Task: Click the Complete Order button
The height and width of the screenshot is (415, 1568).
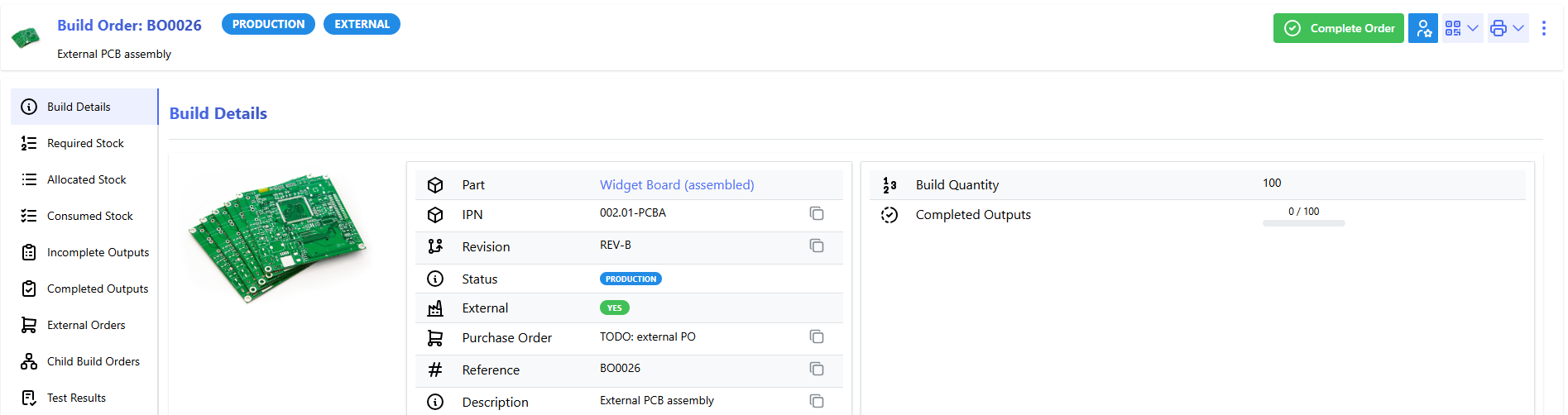Action: point(1338,28)
